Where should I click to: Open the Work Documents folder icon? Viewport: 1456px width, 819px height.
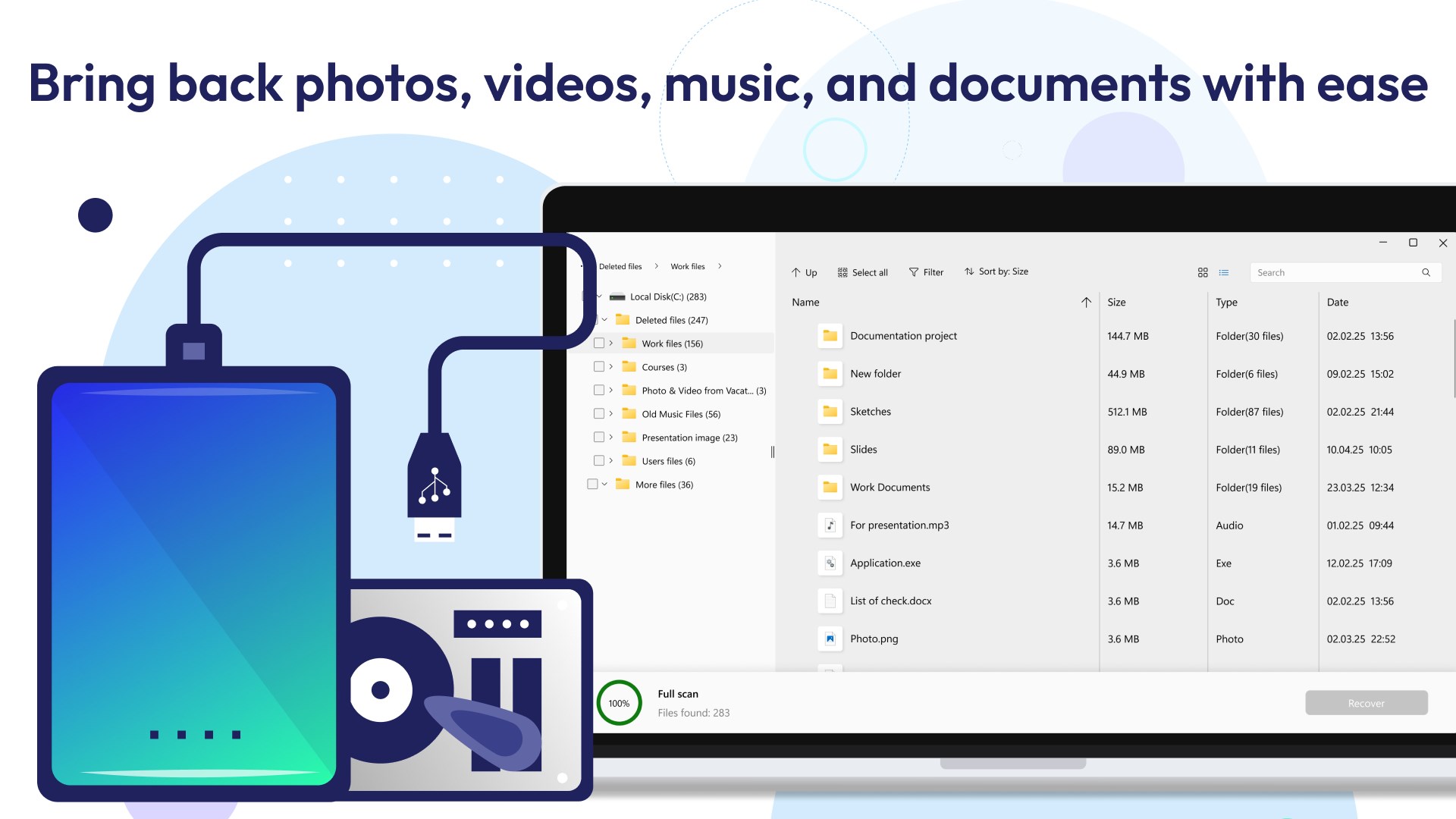(x=830, y=487)
